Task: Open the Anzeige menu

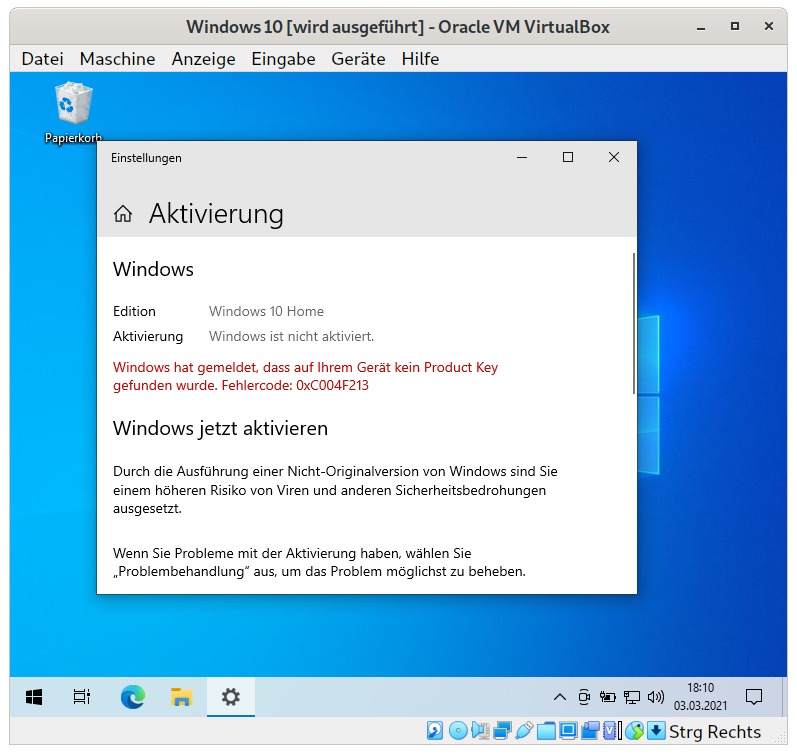Action: (203, 59)
